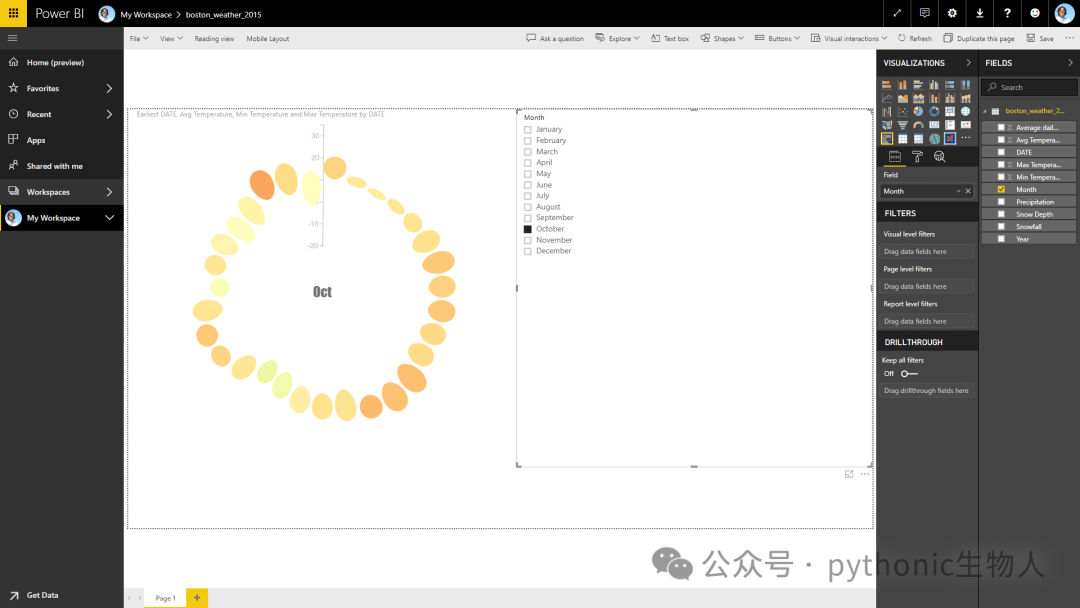Collapse the Fields pane arrow

click(x=1070, y=63)
